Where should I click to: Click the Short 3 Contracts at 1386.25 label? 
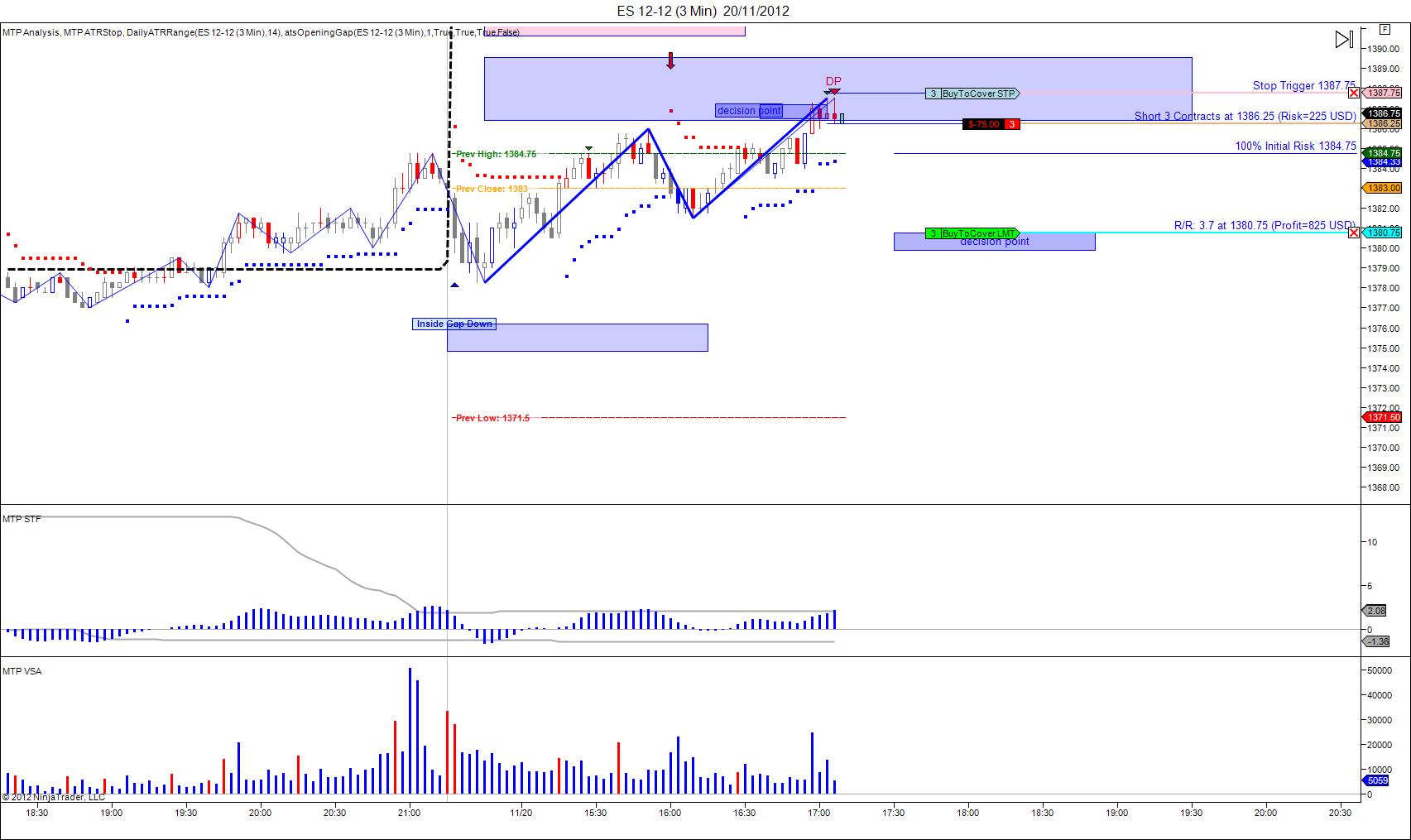(x=1245, y=116)
